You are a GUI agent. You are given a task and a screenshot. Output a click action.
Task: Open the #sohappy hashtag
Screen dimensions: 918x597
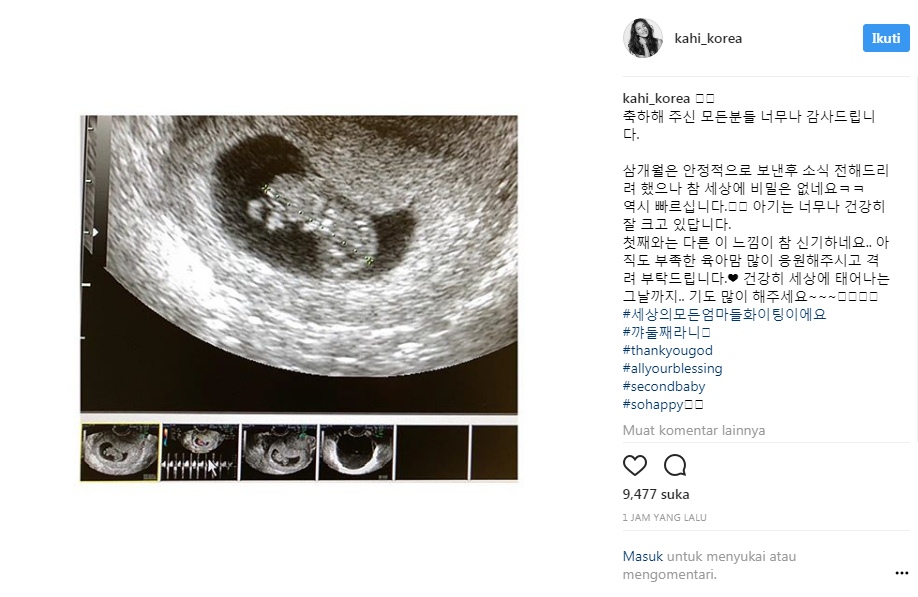tap(662, 404)
